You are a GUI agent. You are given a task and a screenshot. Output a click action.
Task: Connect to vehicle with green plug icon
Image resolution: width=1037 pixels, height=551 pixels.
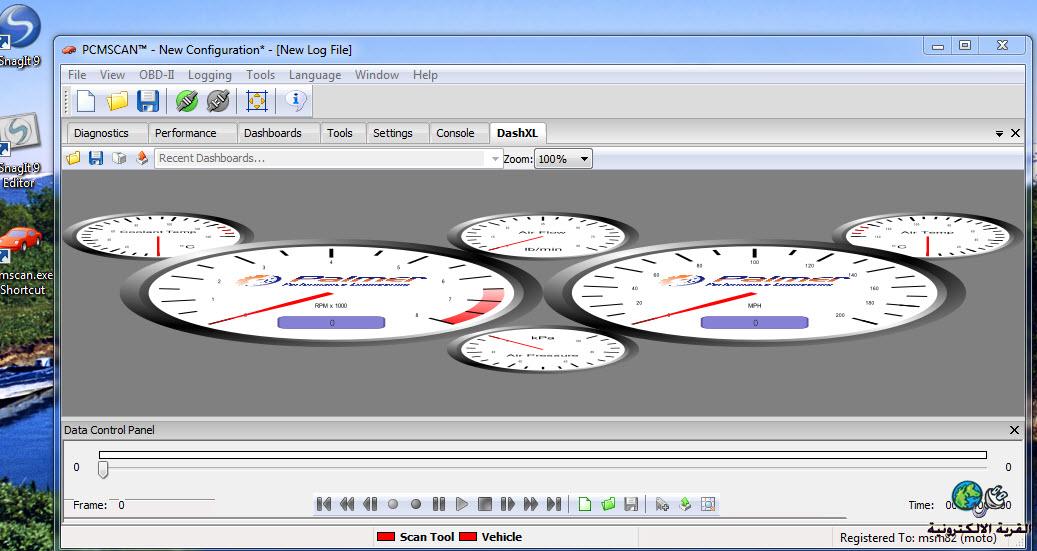pyautogui.click(x=187, y=101)
